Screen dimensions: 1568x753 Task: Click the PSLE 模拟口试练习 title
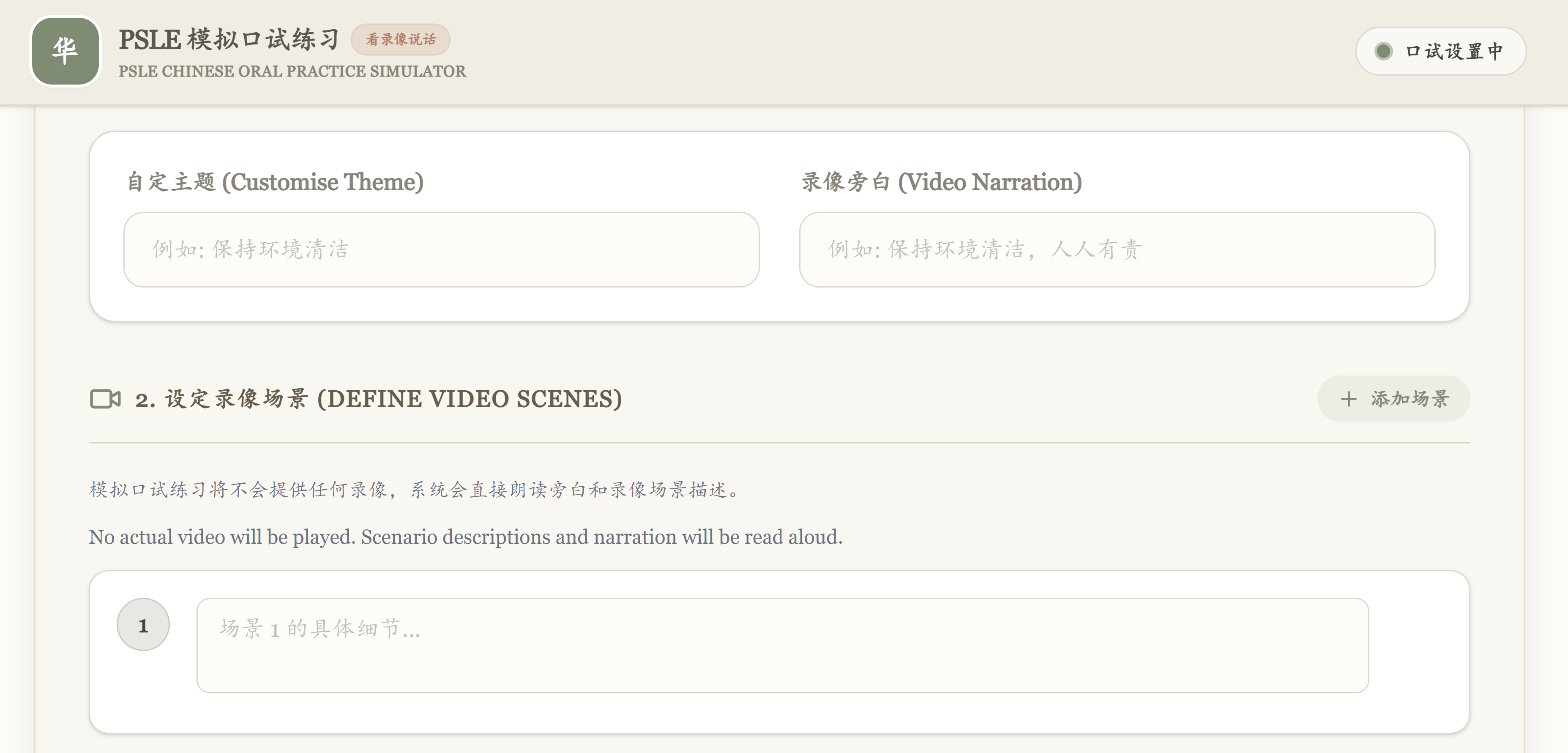click(229, 40)
